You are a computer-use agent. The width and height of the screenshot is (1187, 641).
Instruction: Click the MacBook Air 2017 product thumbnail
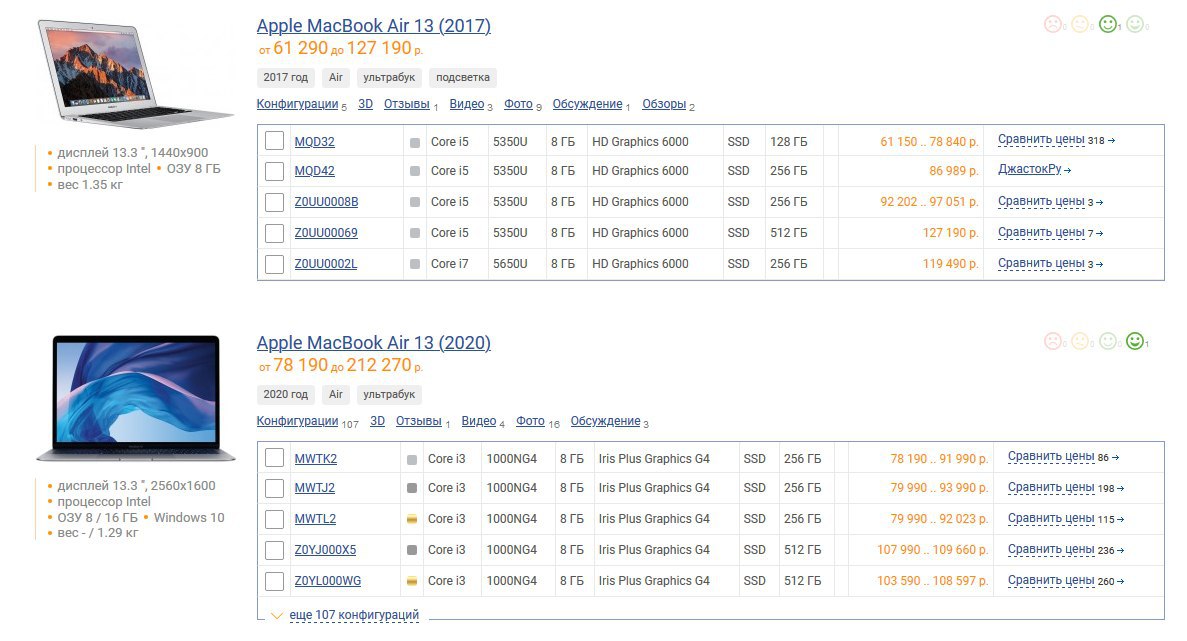pyautogui.click(x=135, y=73)
